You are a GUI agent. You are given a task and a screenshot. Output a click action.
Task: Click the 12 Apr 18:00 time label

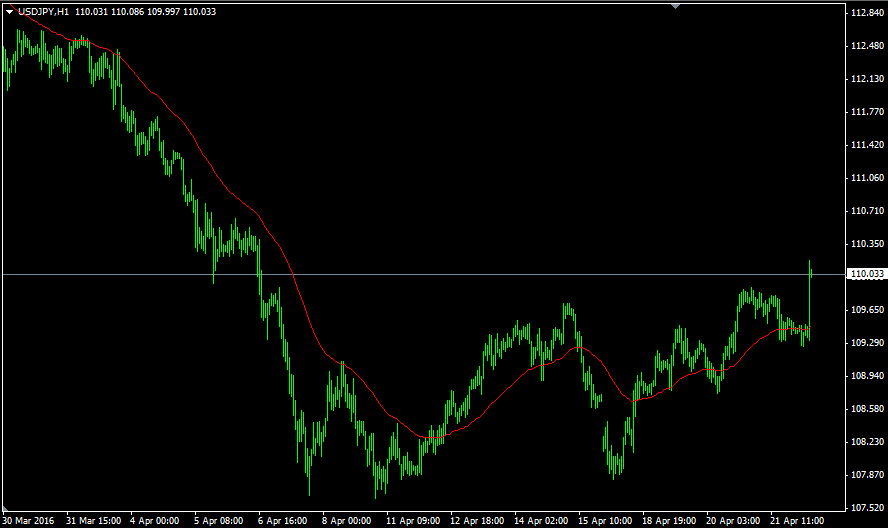point(477,521)
